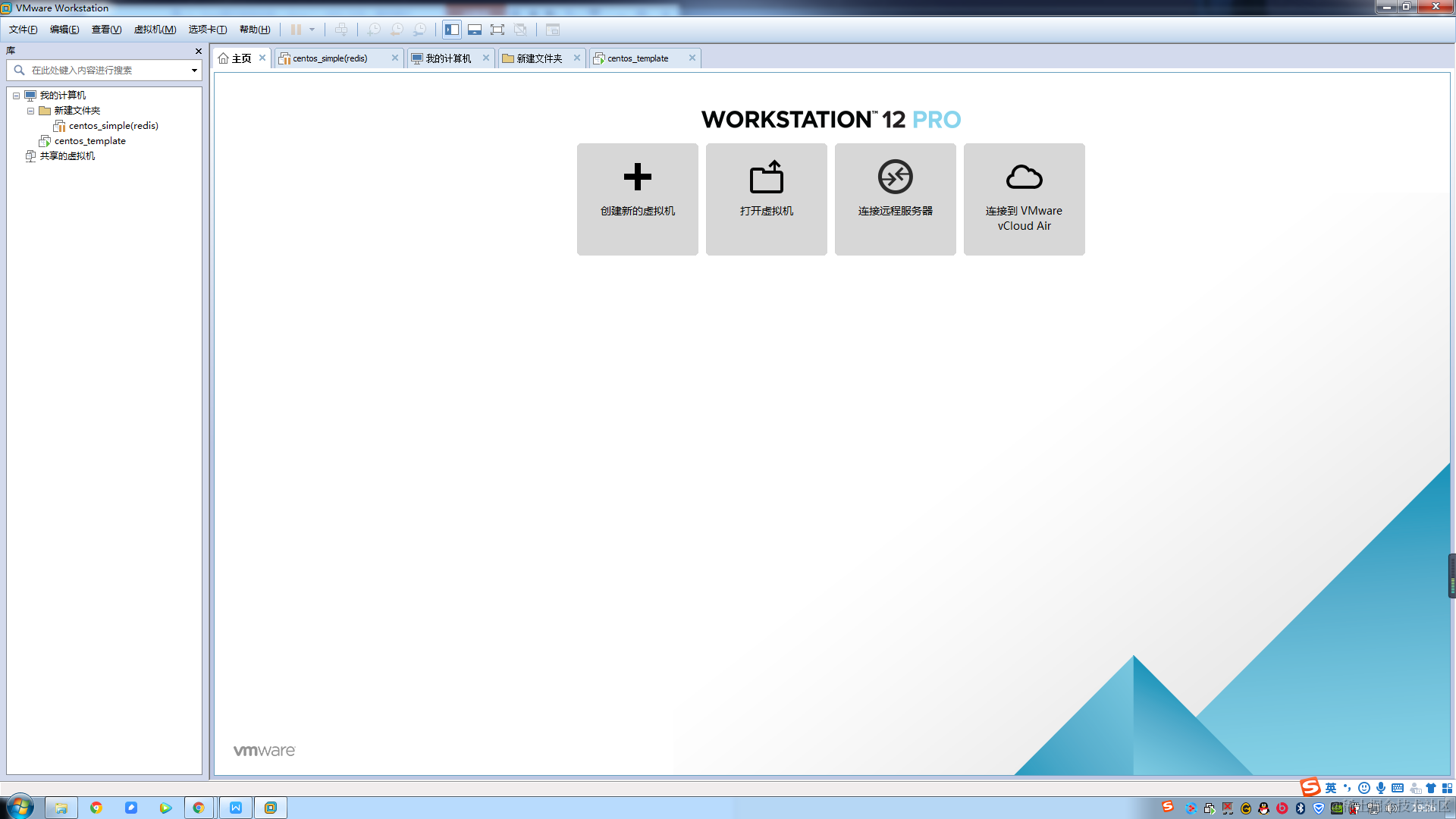The width and height of the screenshot is (1456, 819).
Task: Click the Windows Start button
Action: [20, 807]
